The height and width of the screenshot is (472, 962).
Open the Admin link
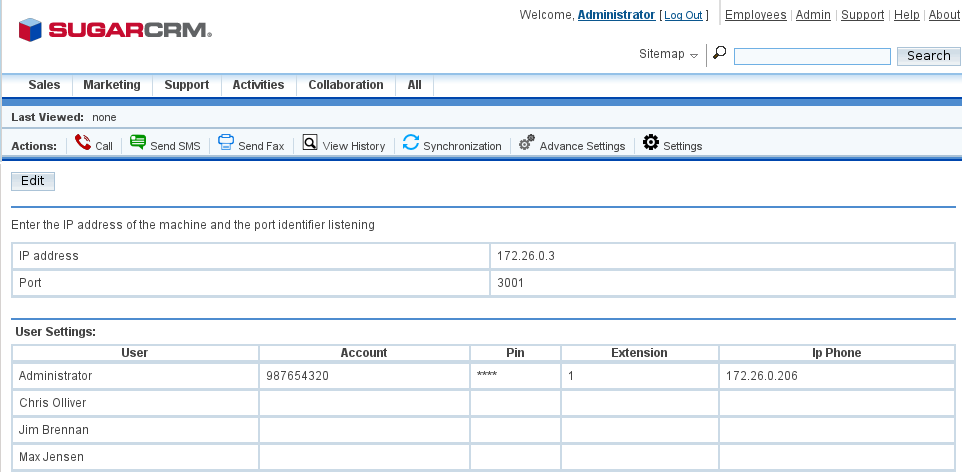click(x=813, y=15)
